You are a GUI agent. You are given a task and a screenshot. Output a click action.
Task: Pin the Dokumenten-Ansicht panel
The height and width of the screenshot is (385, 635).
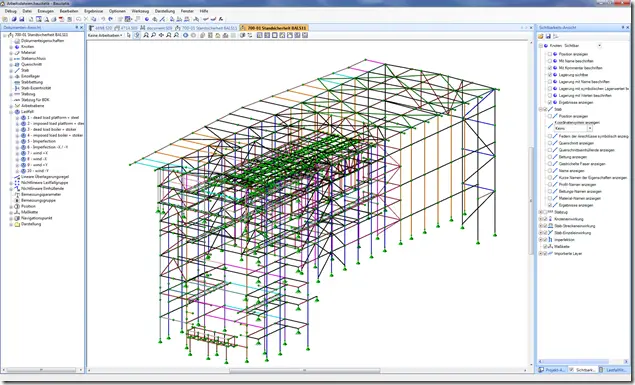pos(77,28)
